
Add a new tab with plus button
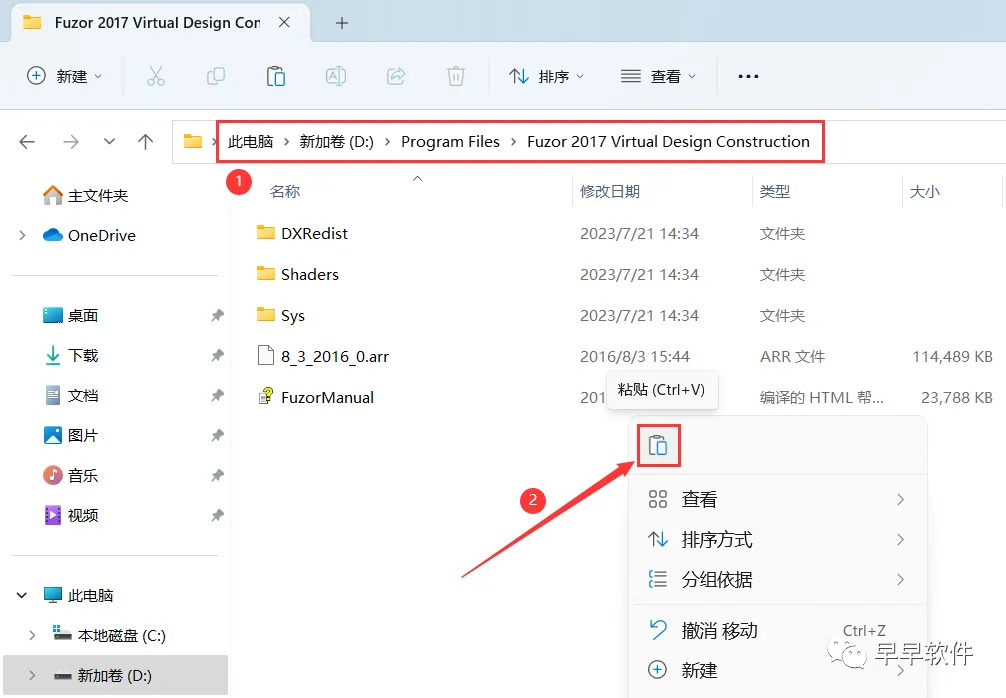(x=342, y=23)
